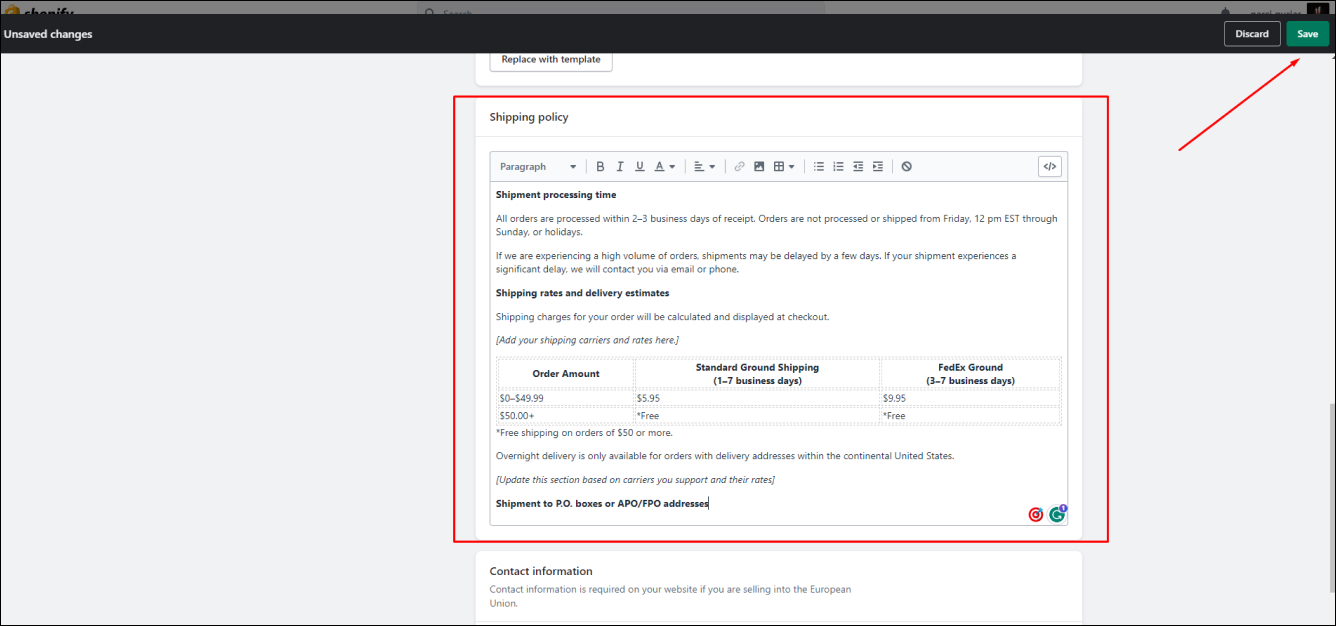Viewport: 1336px width, 626px height.
Task: Click the $0–$49.99 table cell
Action: point(566,398)
